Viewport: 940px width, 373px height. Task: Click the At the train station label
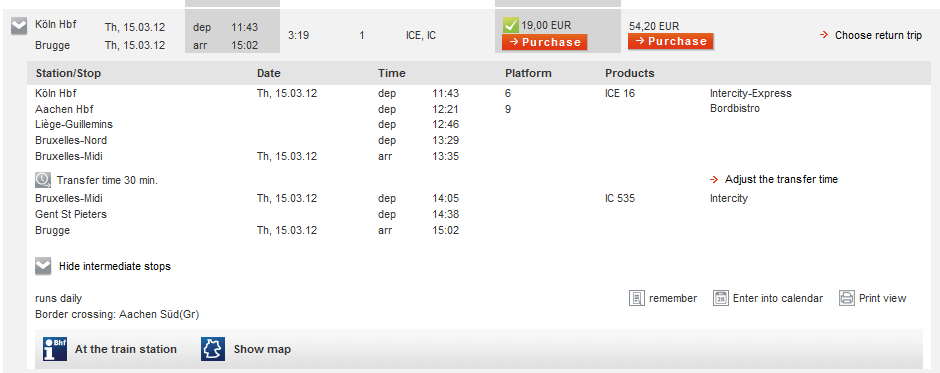[x=126, y=349]
